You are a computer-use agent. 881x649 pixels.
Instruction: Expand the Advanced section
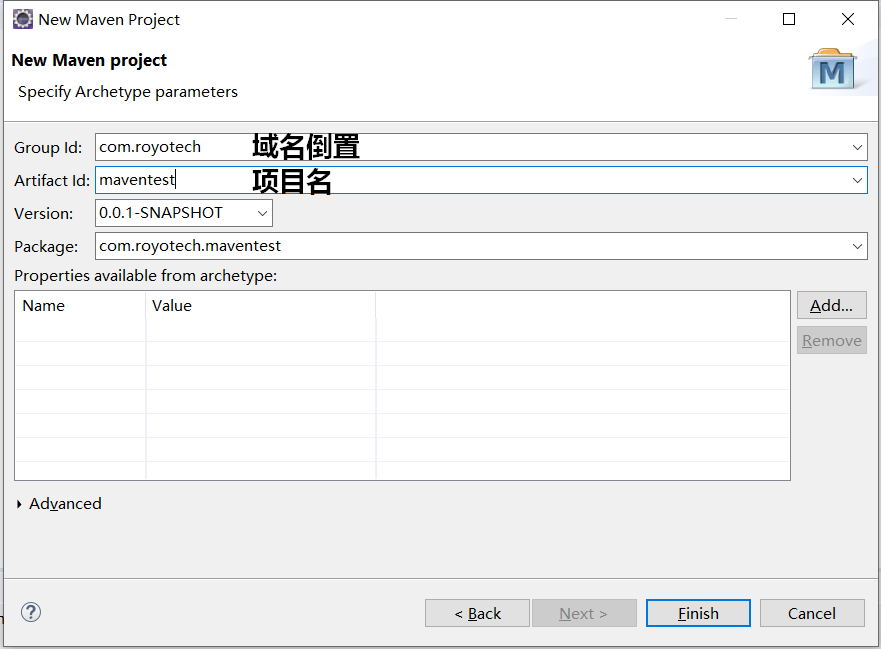19,504
